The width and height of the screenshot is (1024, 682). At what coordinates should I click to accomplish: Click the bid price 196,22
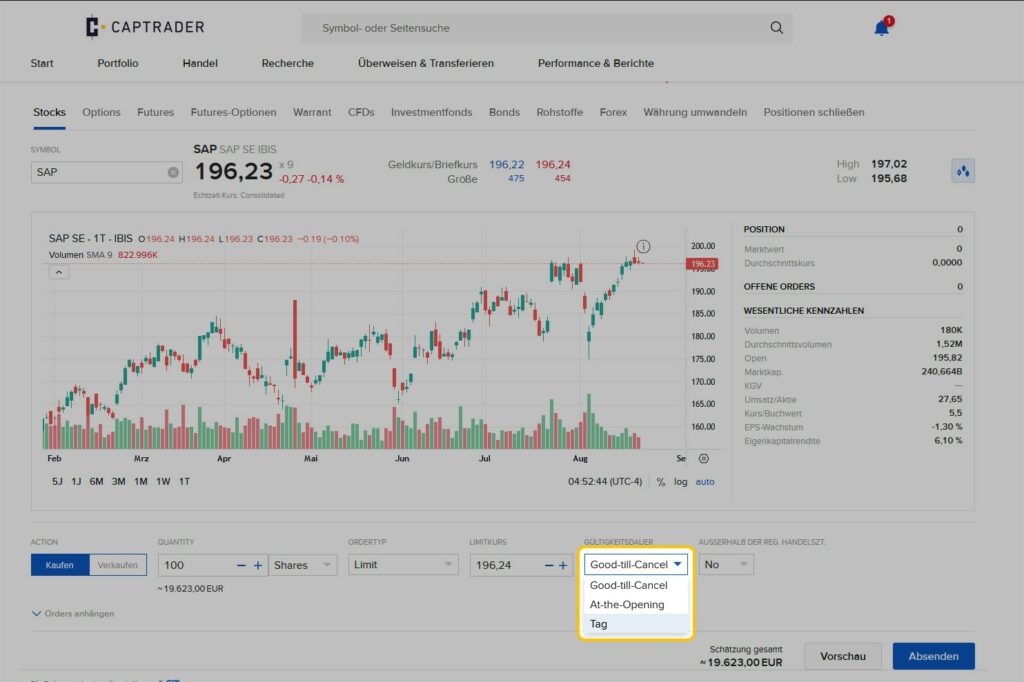[507, 165]
